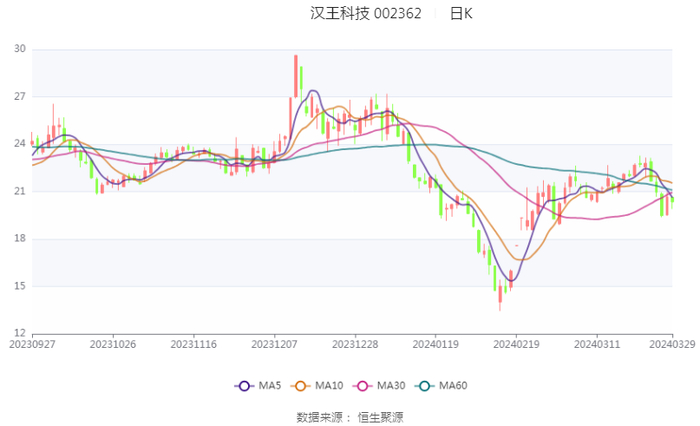Click the 20231228 x-axis date

coord(355,343)
